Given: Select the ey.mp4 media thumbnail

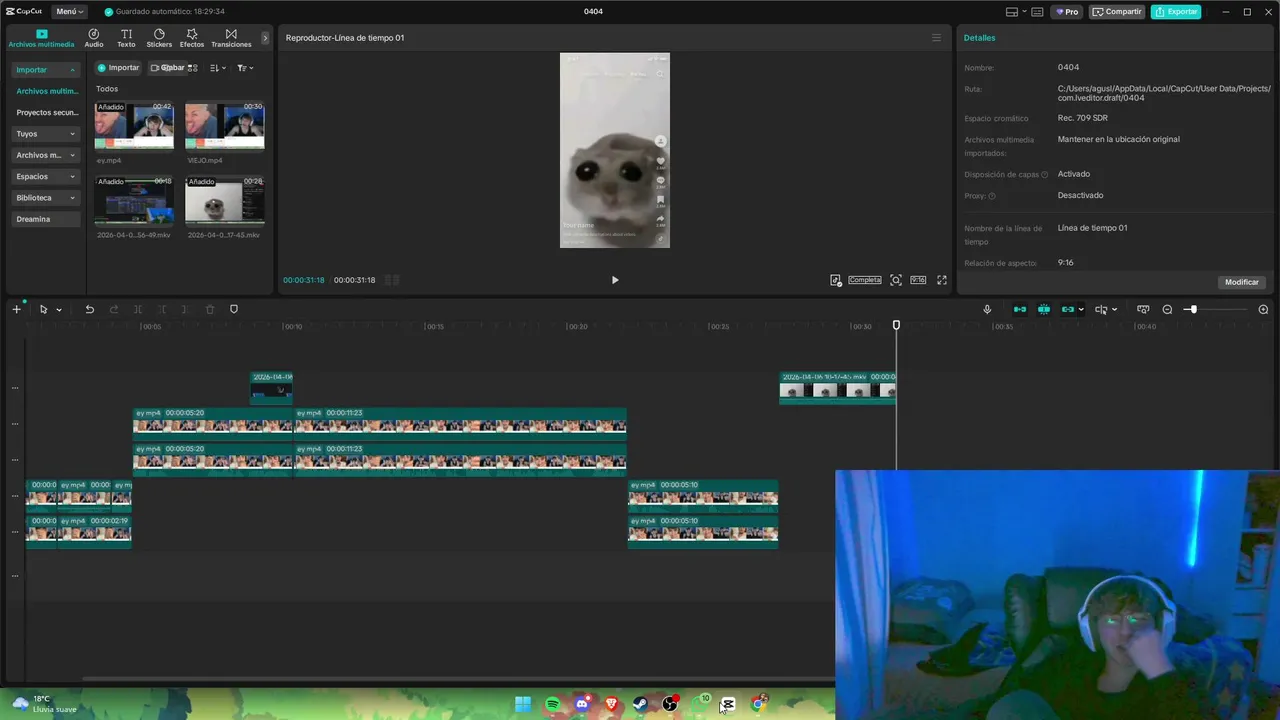Looking at the screenshot, I should click(x=134, y=126).
